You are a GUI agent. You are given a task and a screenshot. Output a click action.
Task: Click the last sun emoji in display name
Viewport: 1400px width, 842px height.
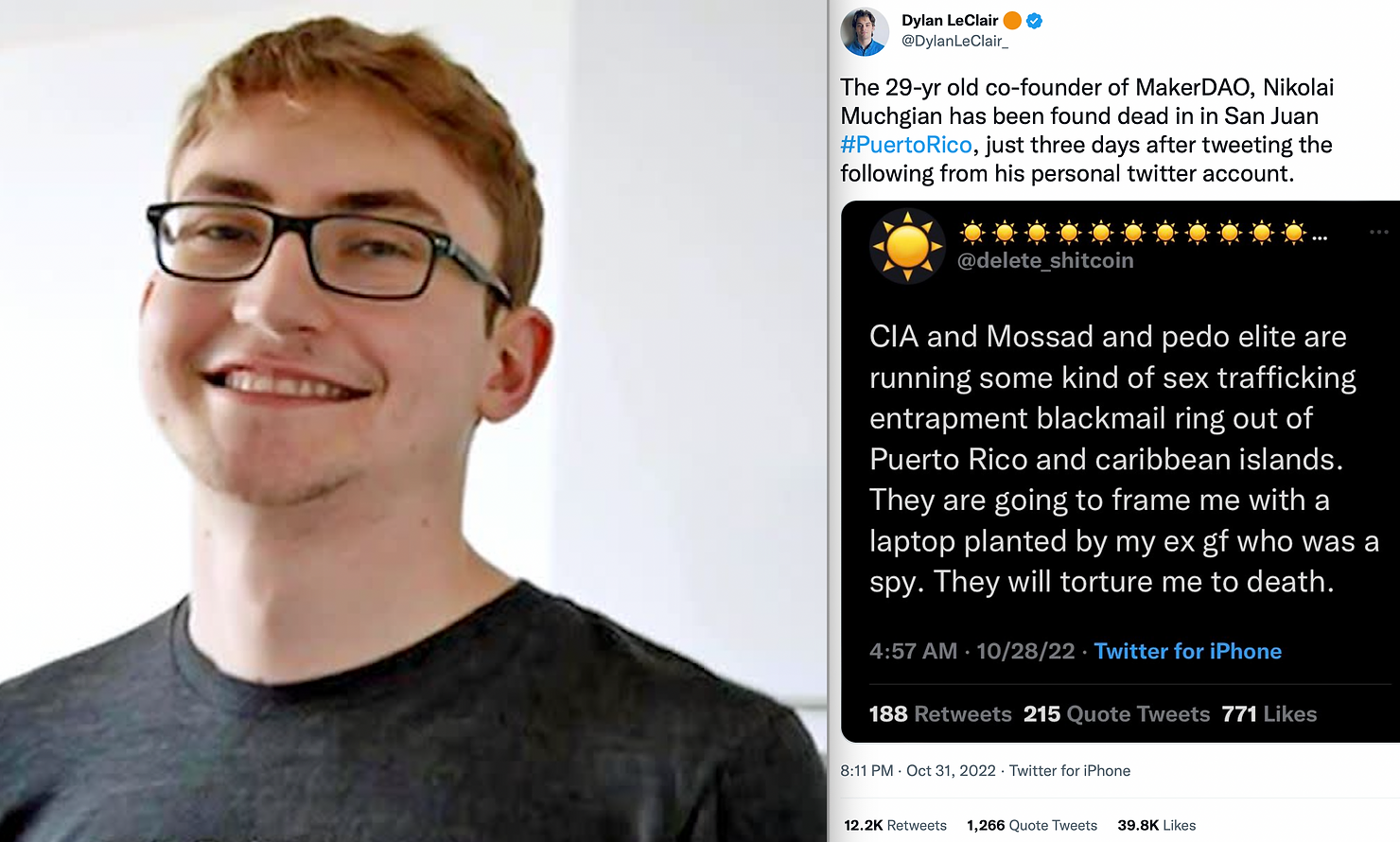point(1294,233)
